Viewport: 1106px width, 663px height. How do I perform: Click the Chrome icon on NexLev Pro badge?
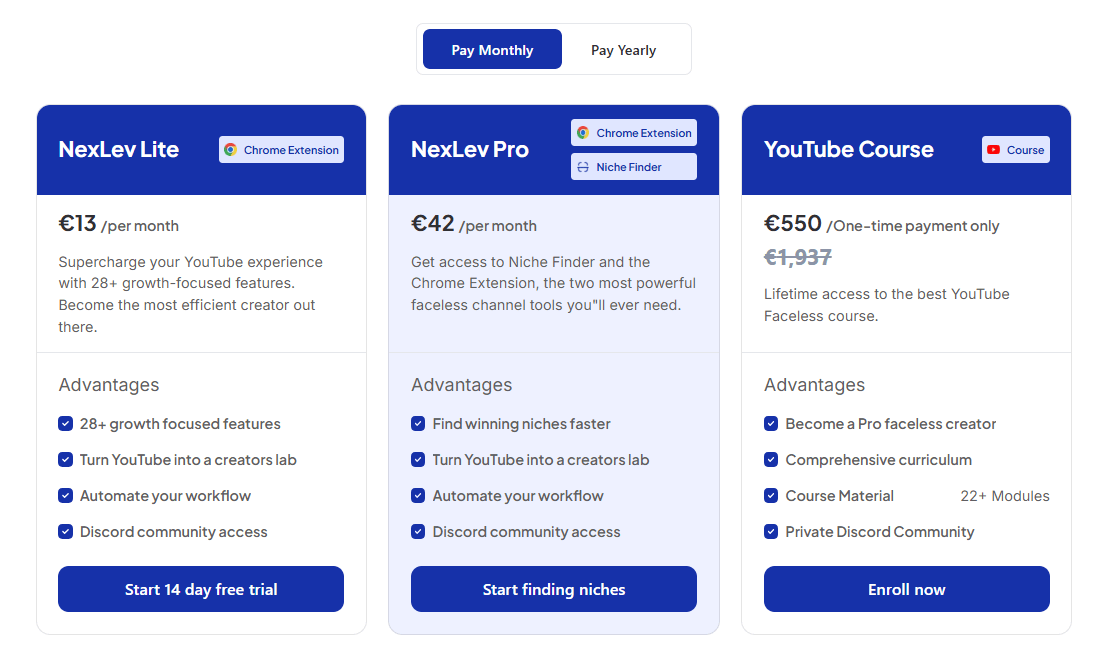[x=585, y=132]
